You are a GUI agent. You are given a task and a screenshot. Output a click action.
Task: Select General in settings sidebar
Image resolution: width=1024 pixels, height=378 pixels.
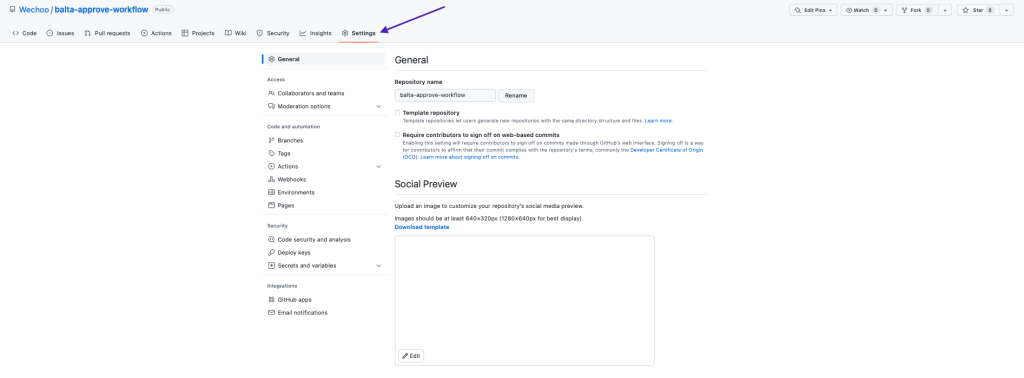(324, 59)
